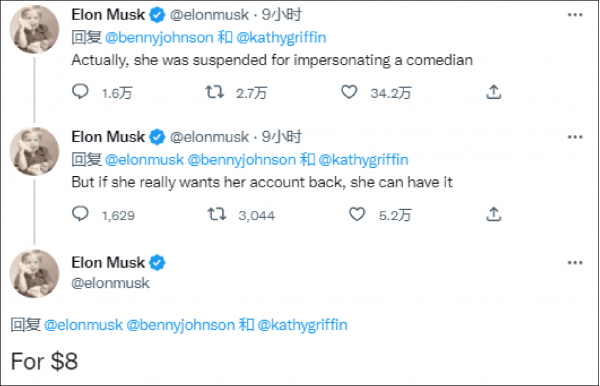Share the 'wants her account back' tweet
This screenshot has height=386, width=600.
(494, 214)
